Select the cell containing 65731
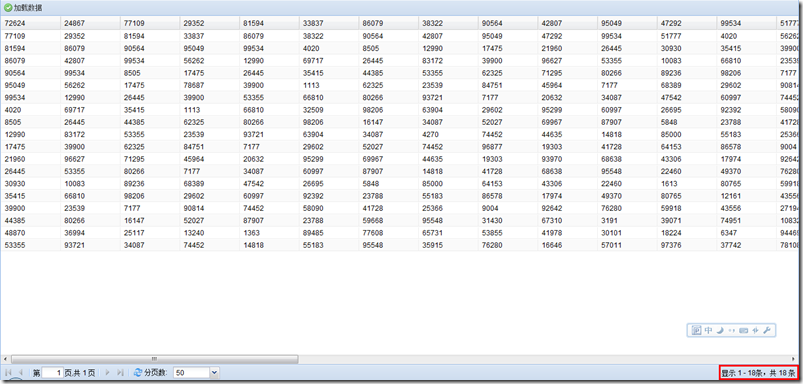 (449, 233)
